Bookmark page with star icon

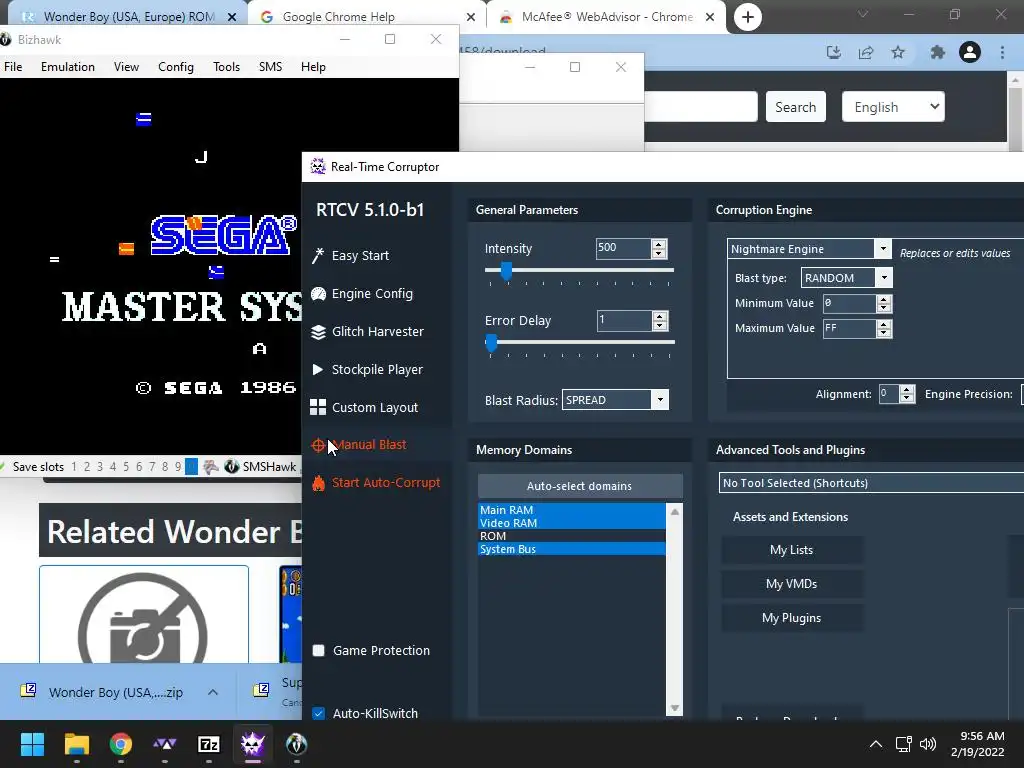tap(899, 52)
